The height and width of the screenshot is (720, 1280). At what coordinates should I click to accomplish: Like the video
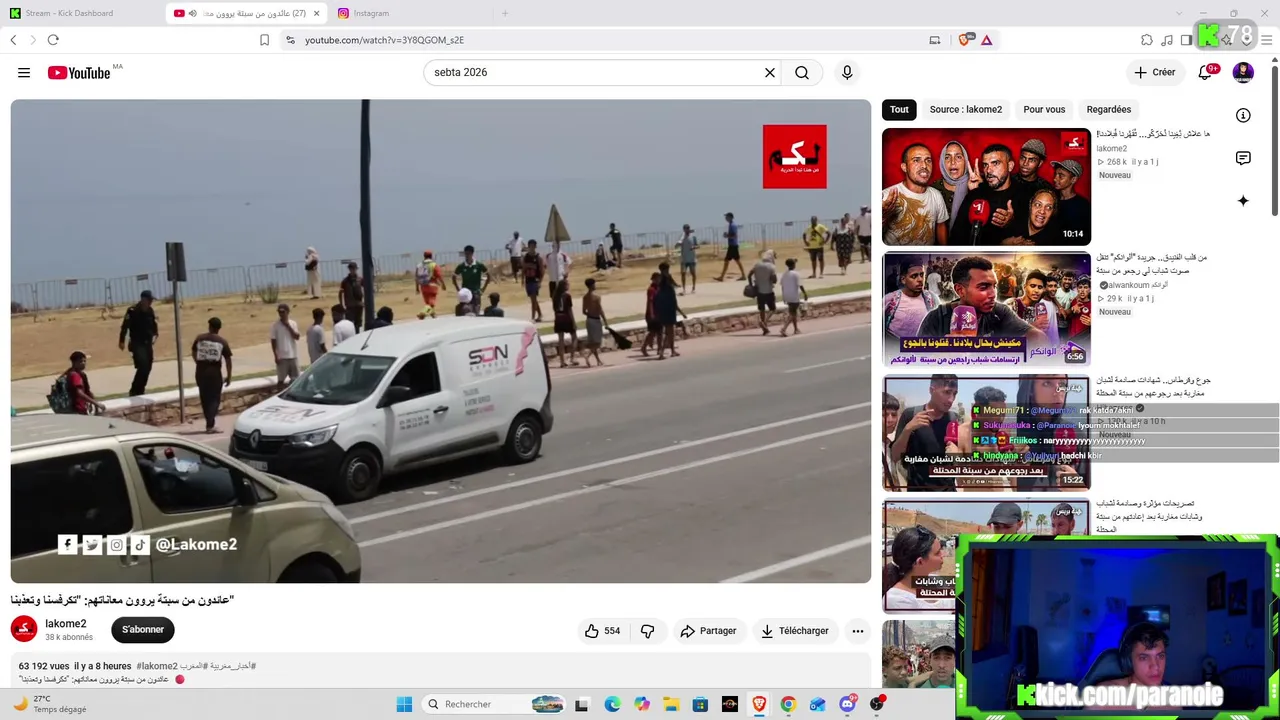pos(602,631)
